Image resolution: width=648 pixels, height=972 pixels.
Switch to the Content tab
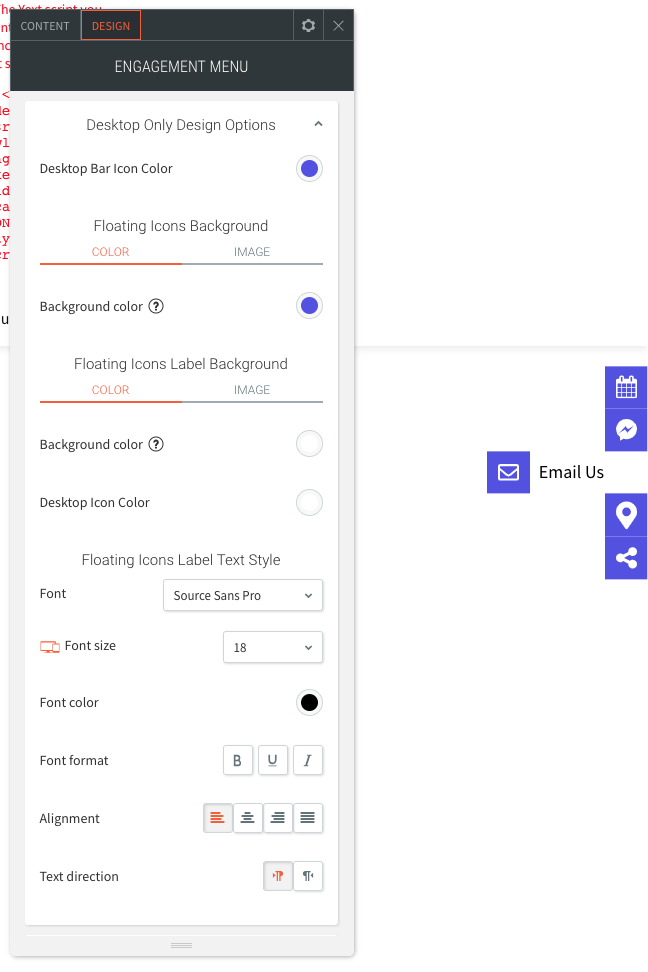pyautogui.click(x=45, y=26)
